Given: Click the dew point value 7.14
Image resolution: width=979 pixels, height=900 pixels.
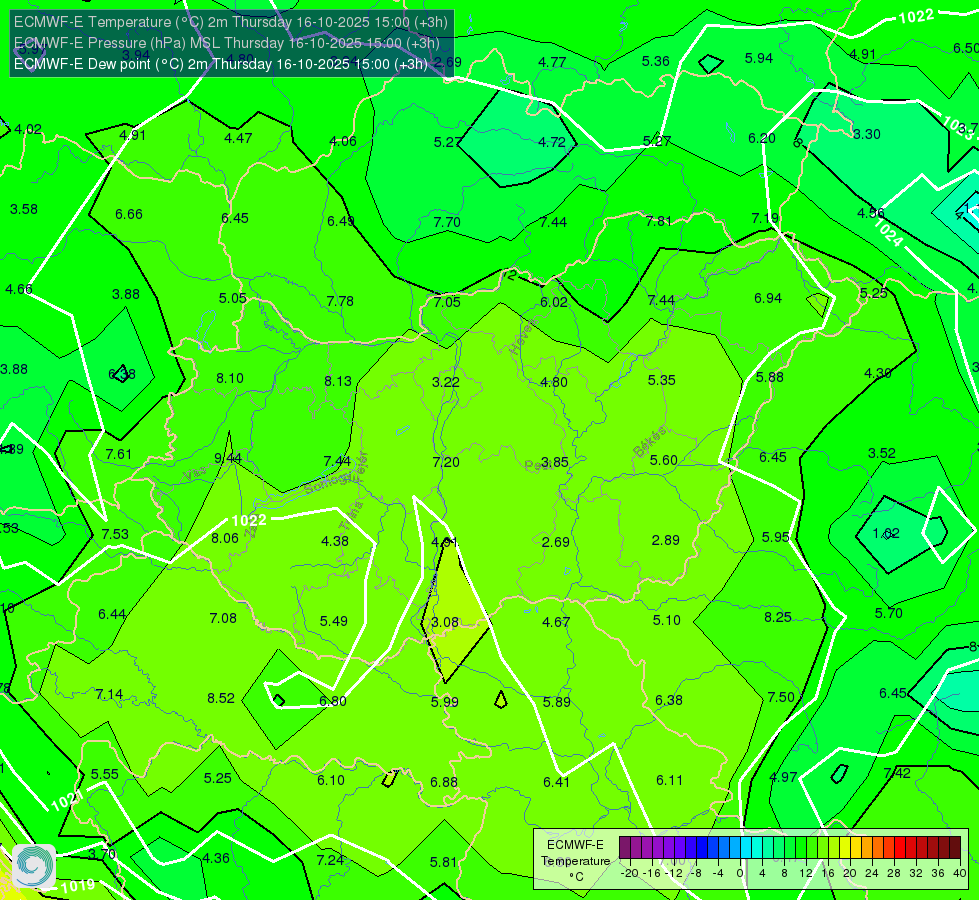Looking at the screenshot, I should [x=109, y=695].
